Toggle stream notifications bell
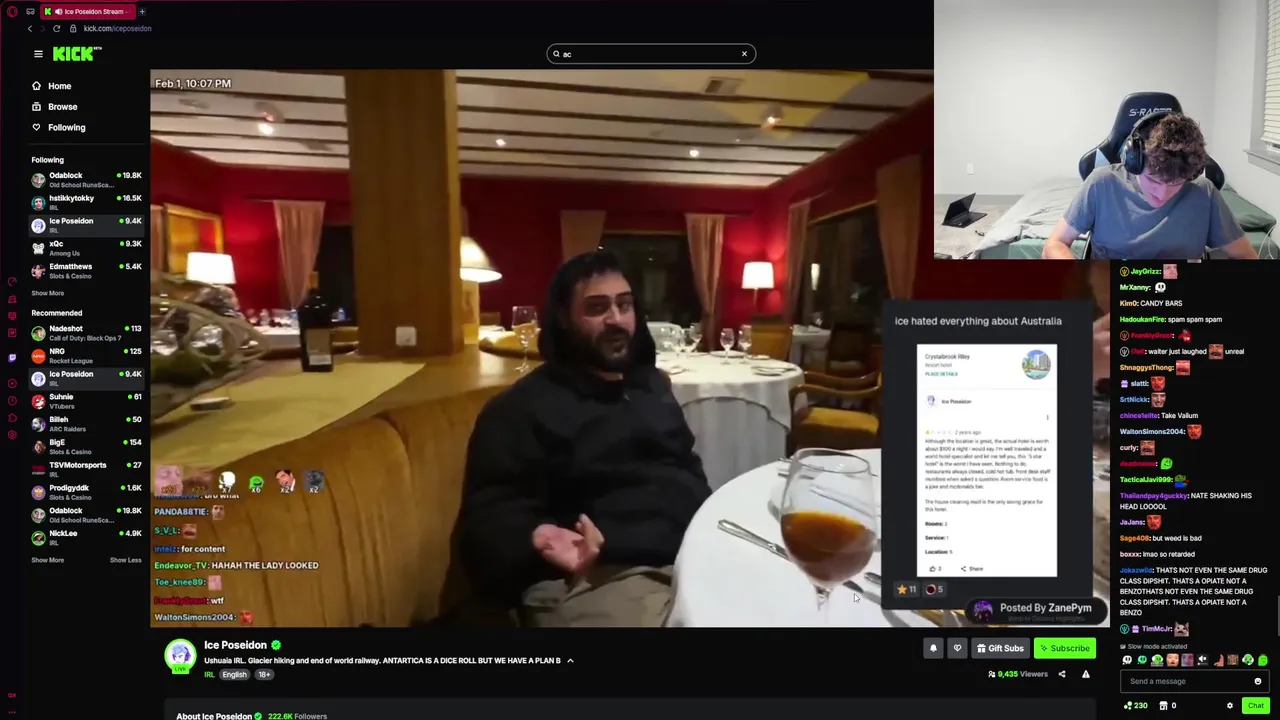The width and height of the screenshot is (1280, 720). coord(933,648)
